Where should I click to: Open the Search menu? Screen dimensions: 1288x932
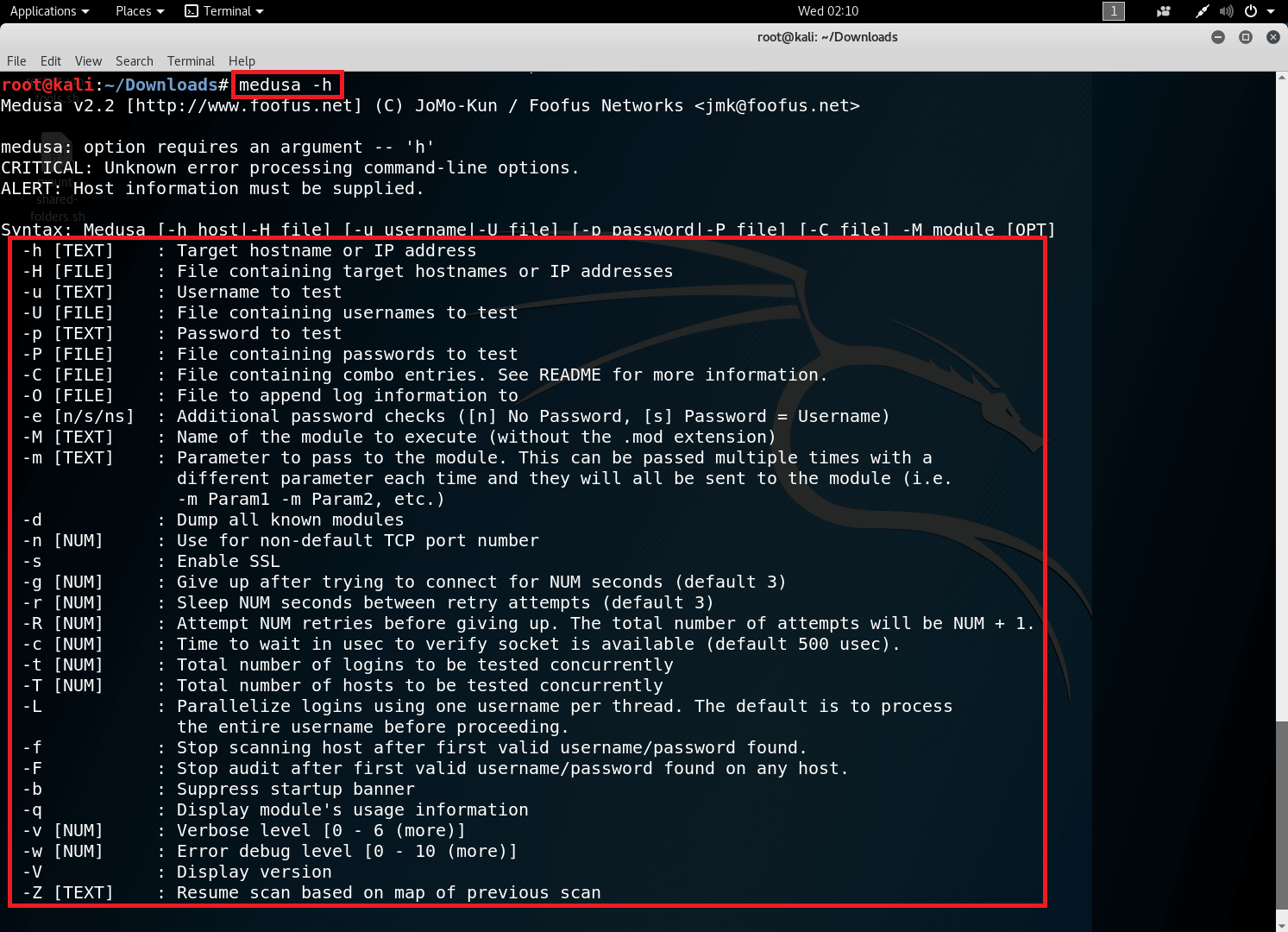pos(135,61)
